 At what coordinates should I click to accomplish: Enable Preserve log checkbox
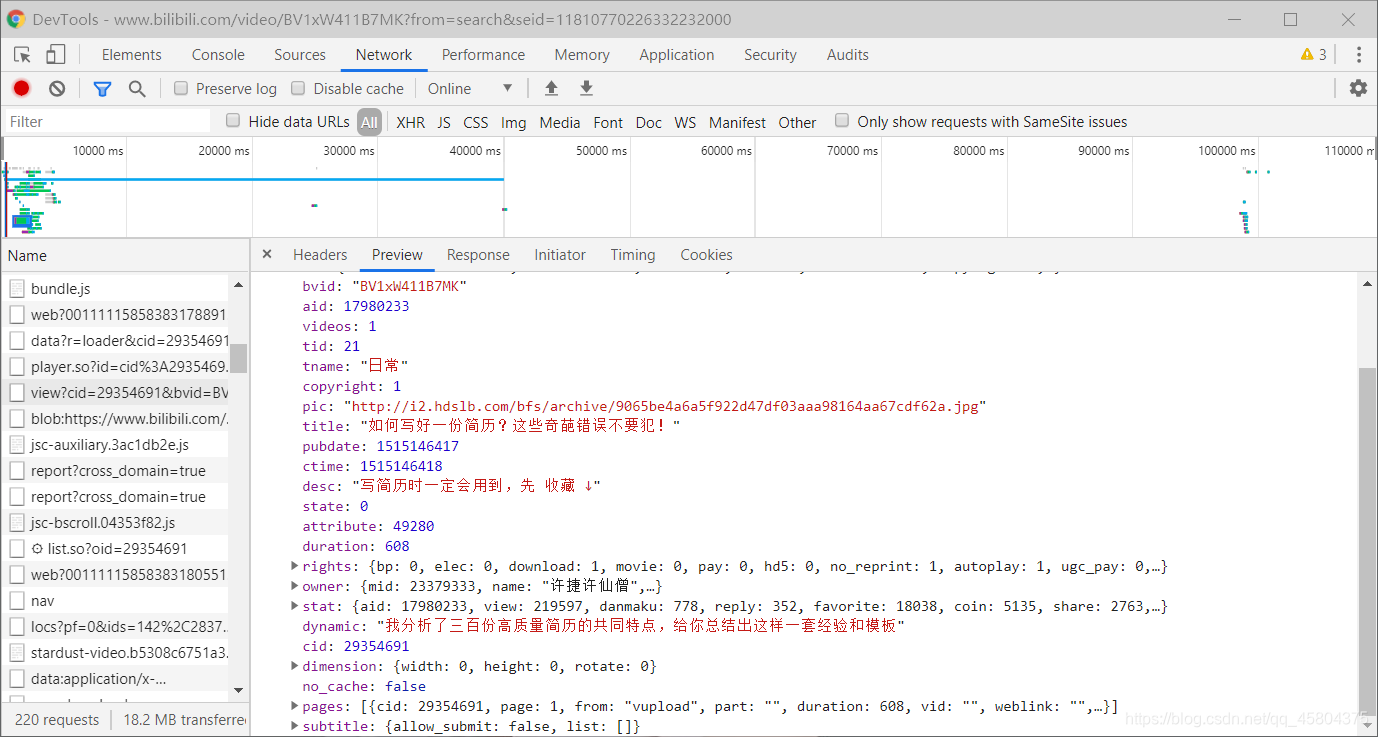pyautogui.click(x=181, y=88)
